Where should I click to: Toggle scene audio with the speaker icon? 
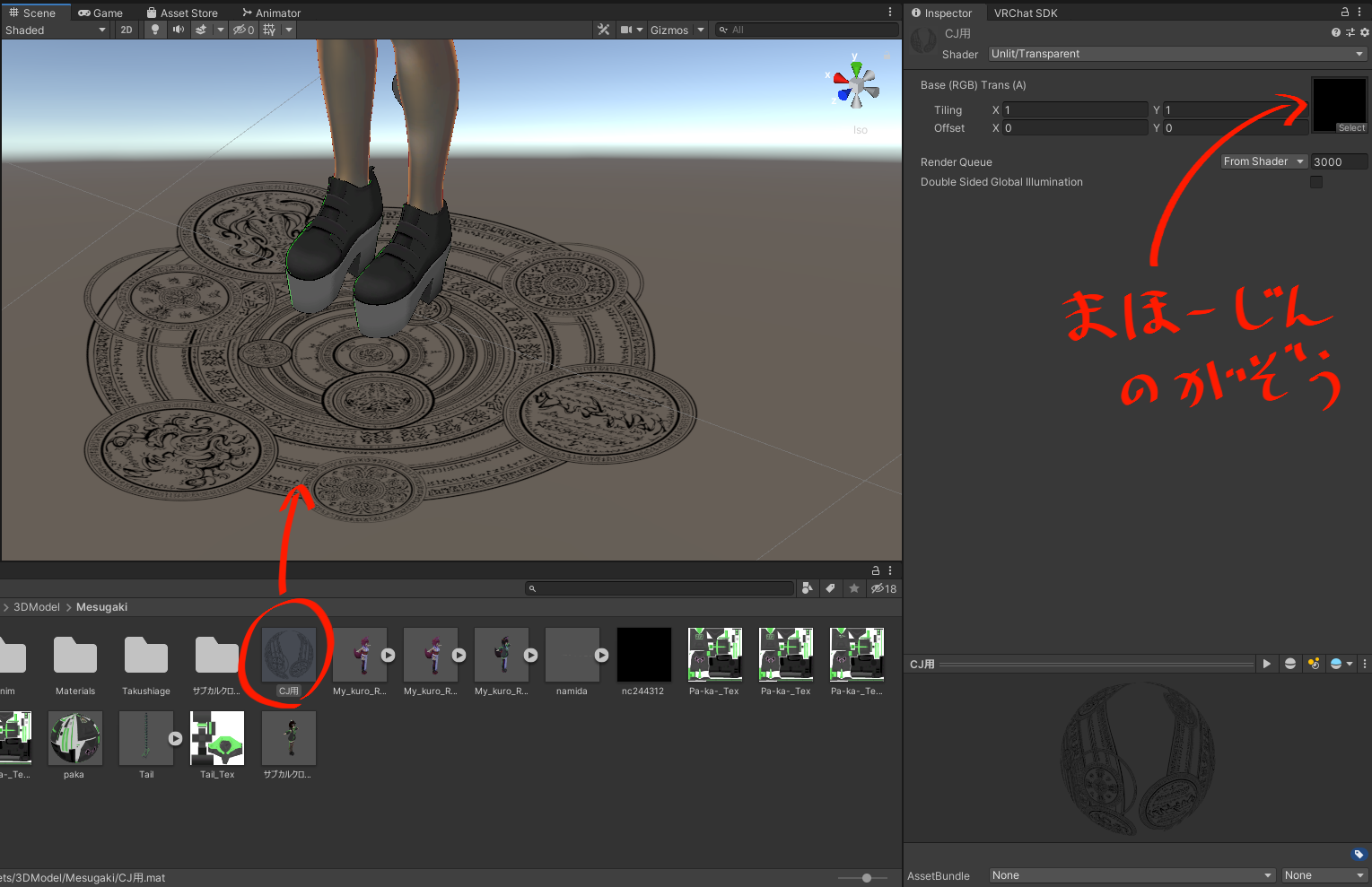click(x=179, y=30)
